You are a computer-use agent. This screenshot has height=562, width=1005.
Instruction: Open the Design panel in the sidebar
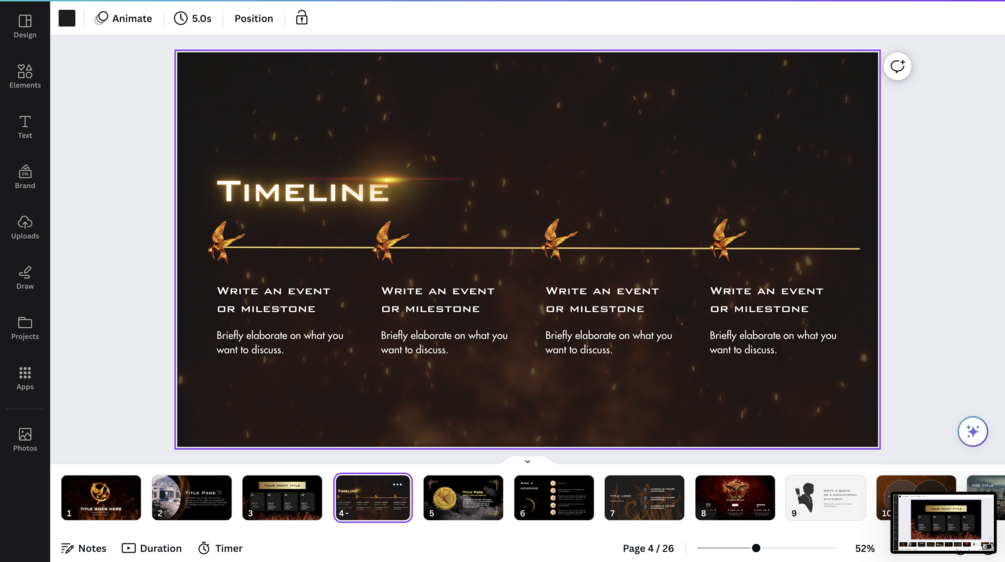coord(25,26)
